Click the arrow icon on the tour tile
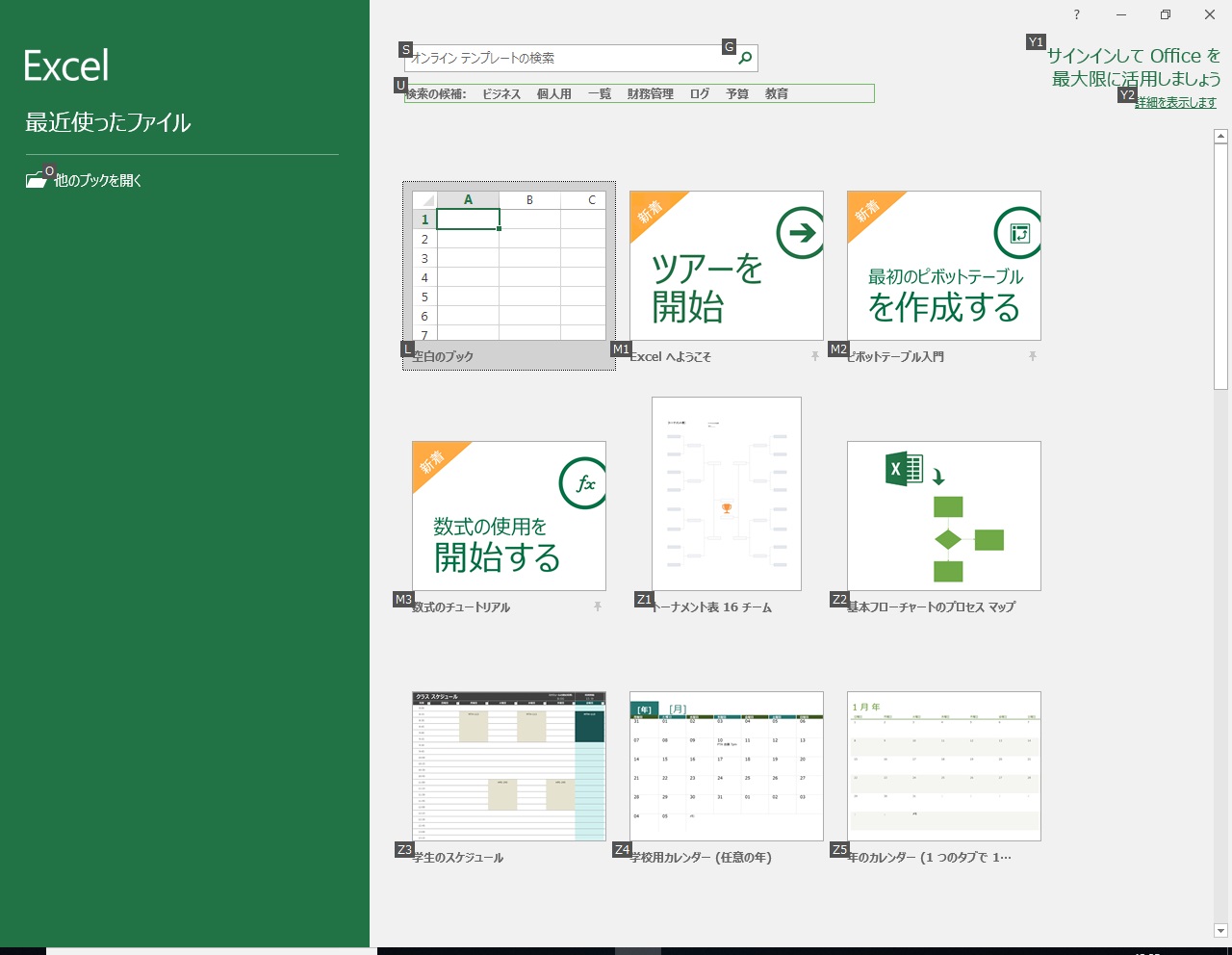 tap(800, 233)
